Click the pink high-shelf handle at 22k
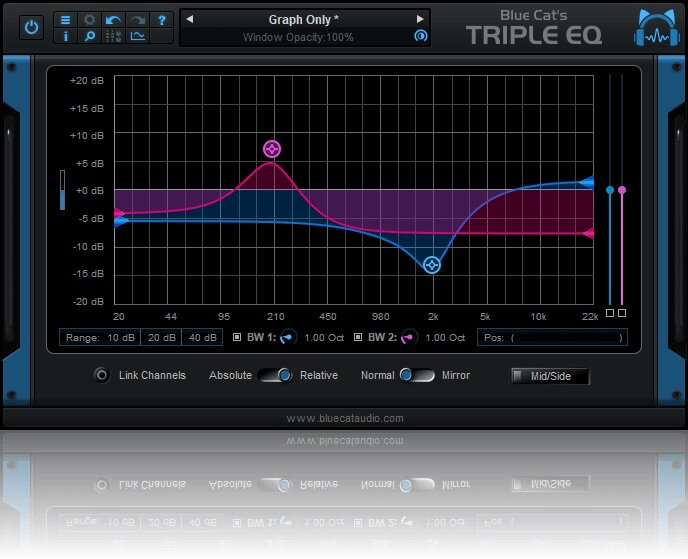 click(x=588, y=233)
